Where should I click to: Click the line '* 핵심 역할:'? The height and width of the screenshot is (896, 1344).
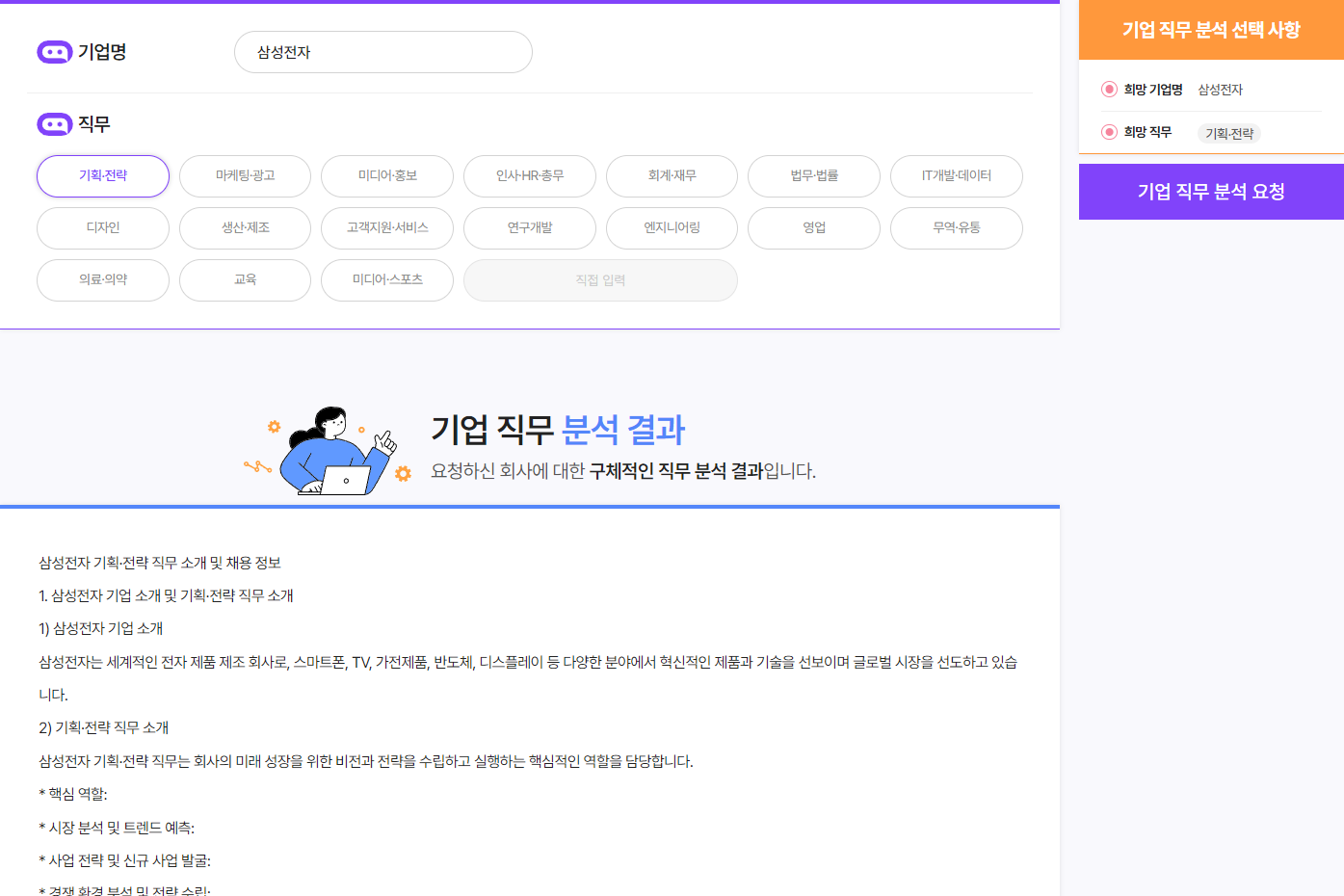click(73, 795)
